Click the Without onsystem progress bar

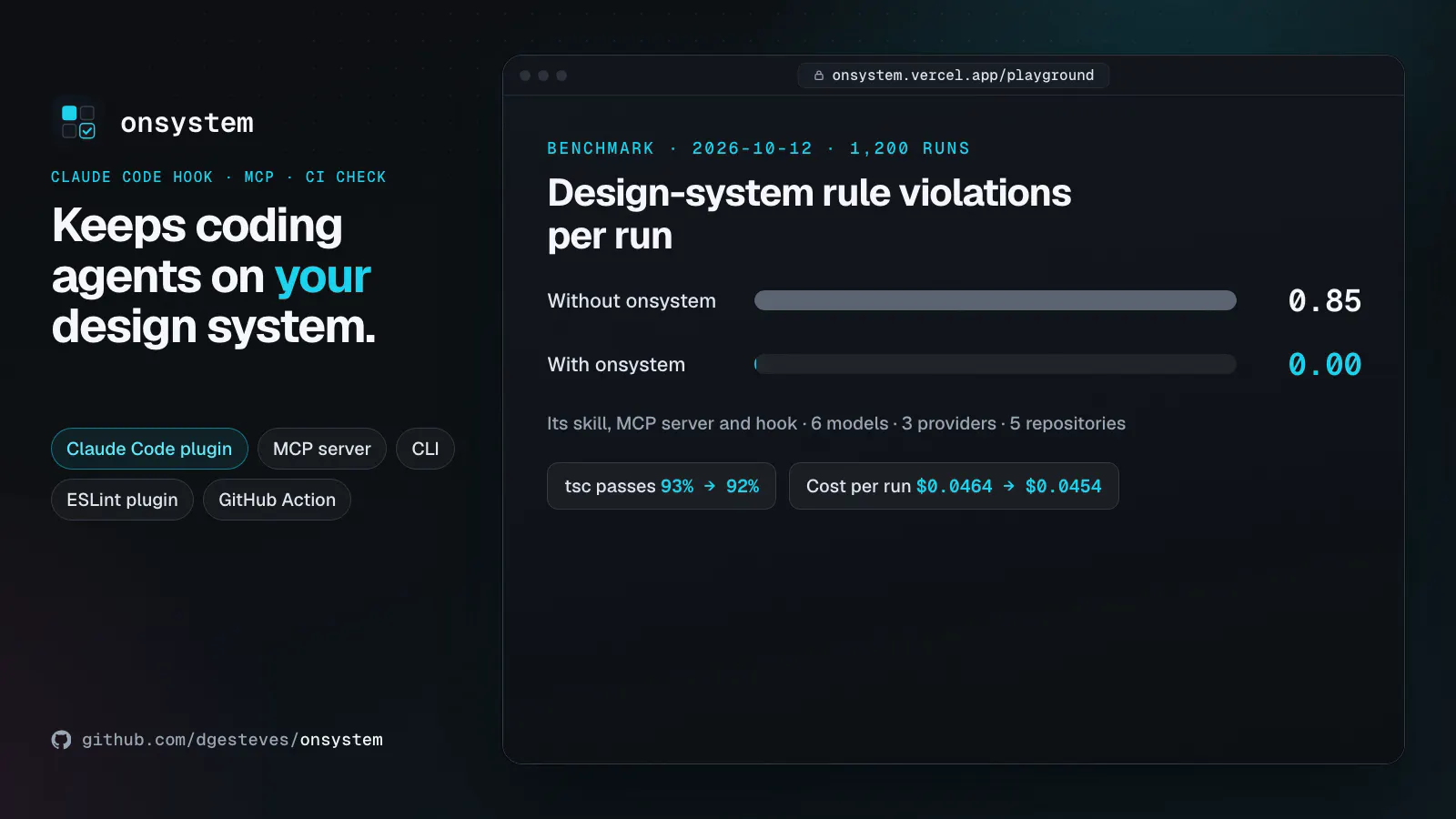point(996,300)
